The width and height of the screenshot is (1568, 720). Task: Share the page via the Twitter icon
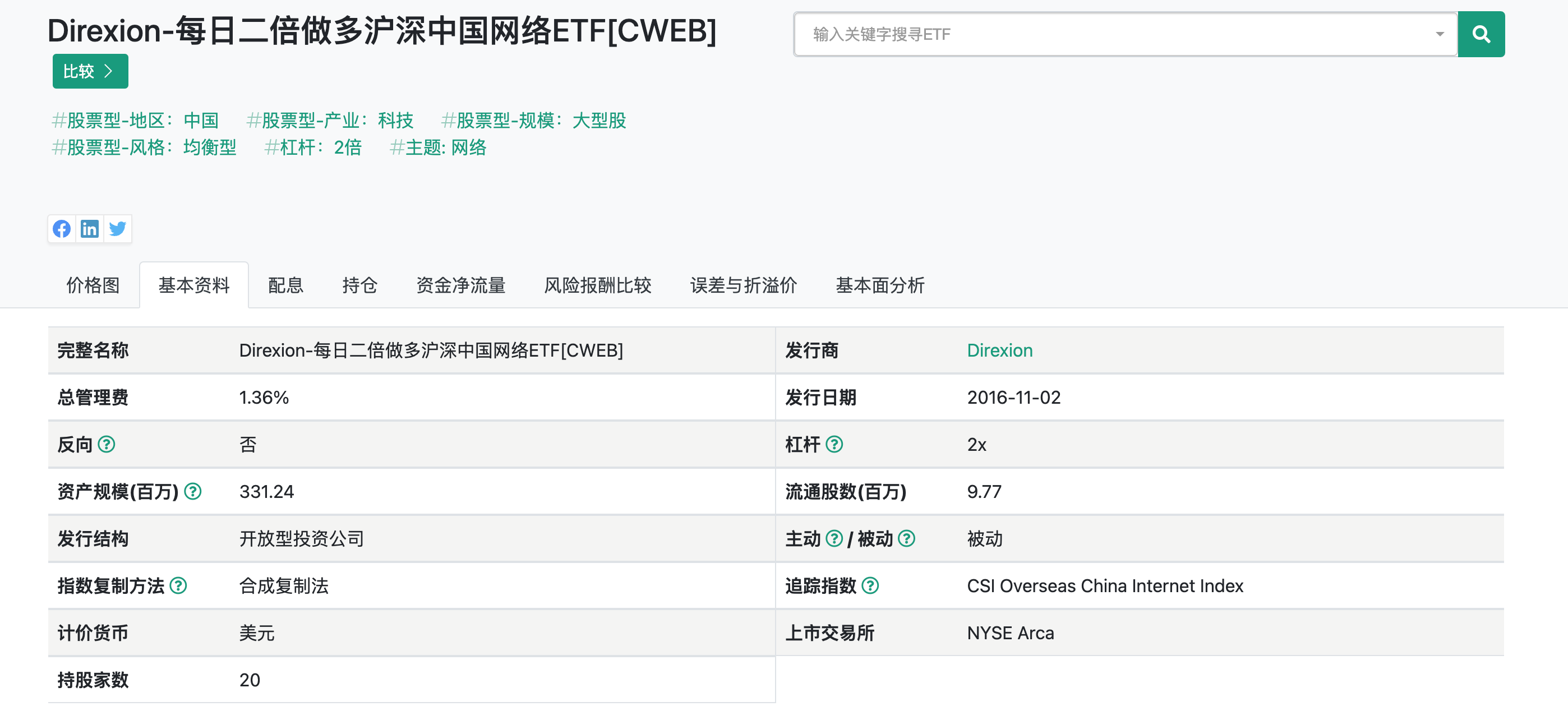[x=117, y=229]
